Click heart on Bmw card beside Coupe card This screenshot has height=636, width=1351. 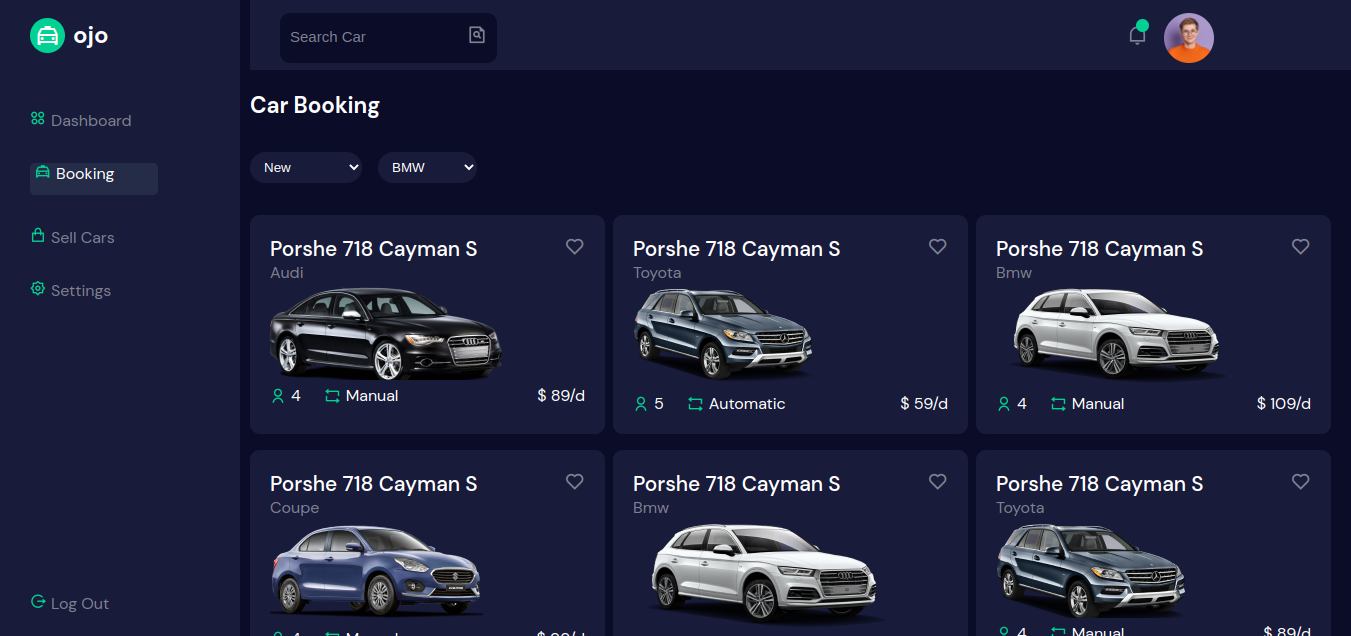click(x=938, y=481)
